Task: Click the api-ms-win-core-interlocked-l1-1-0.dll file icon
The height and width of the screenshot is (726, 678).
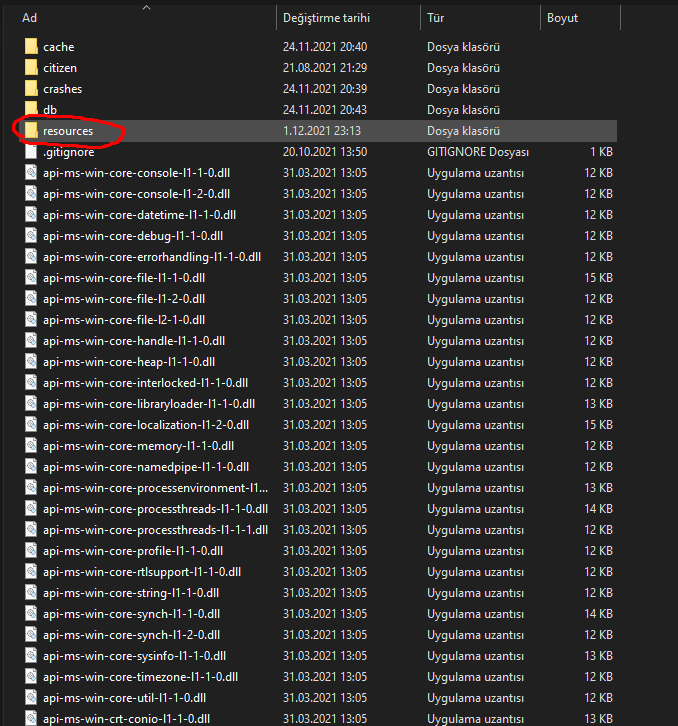Action: pos(31,382)
